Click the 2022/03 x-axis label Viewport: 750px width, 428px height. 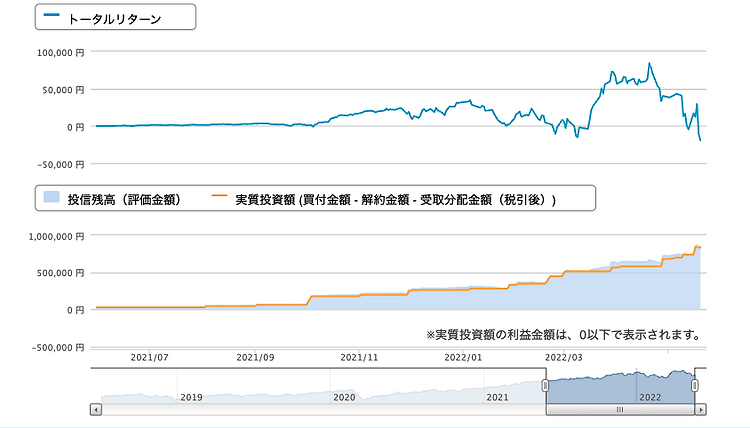pyautogui.click(x=564, y=357)
